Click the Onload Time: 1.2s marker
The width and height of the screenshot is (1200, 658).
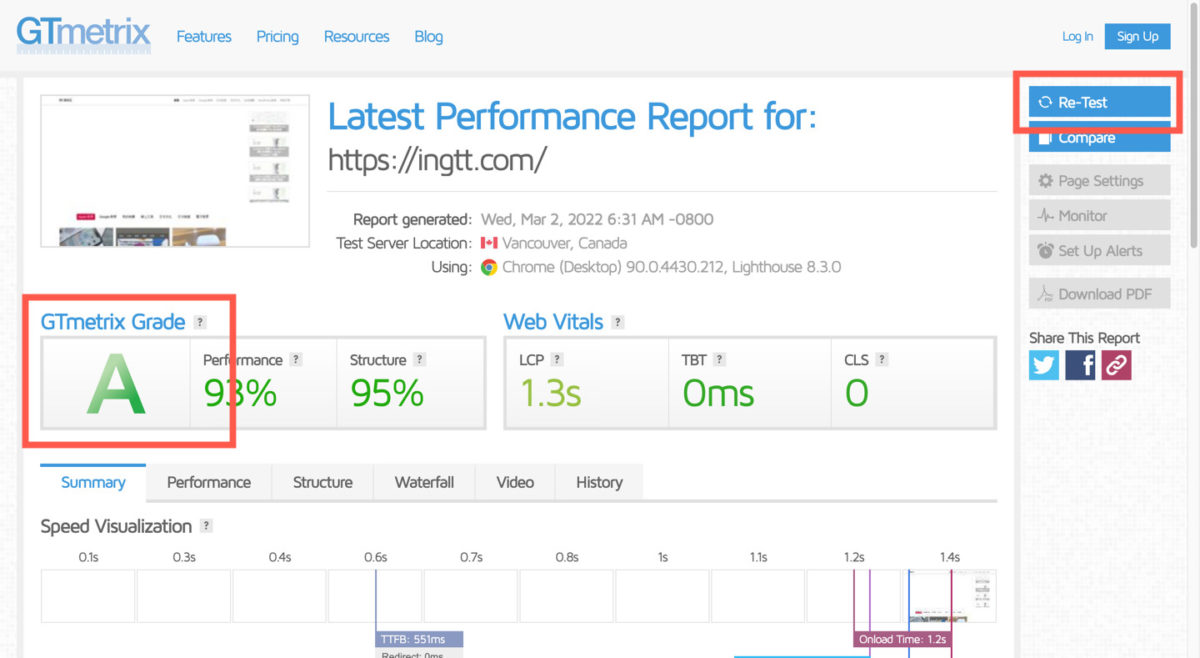[x=901, y=639]
